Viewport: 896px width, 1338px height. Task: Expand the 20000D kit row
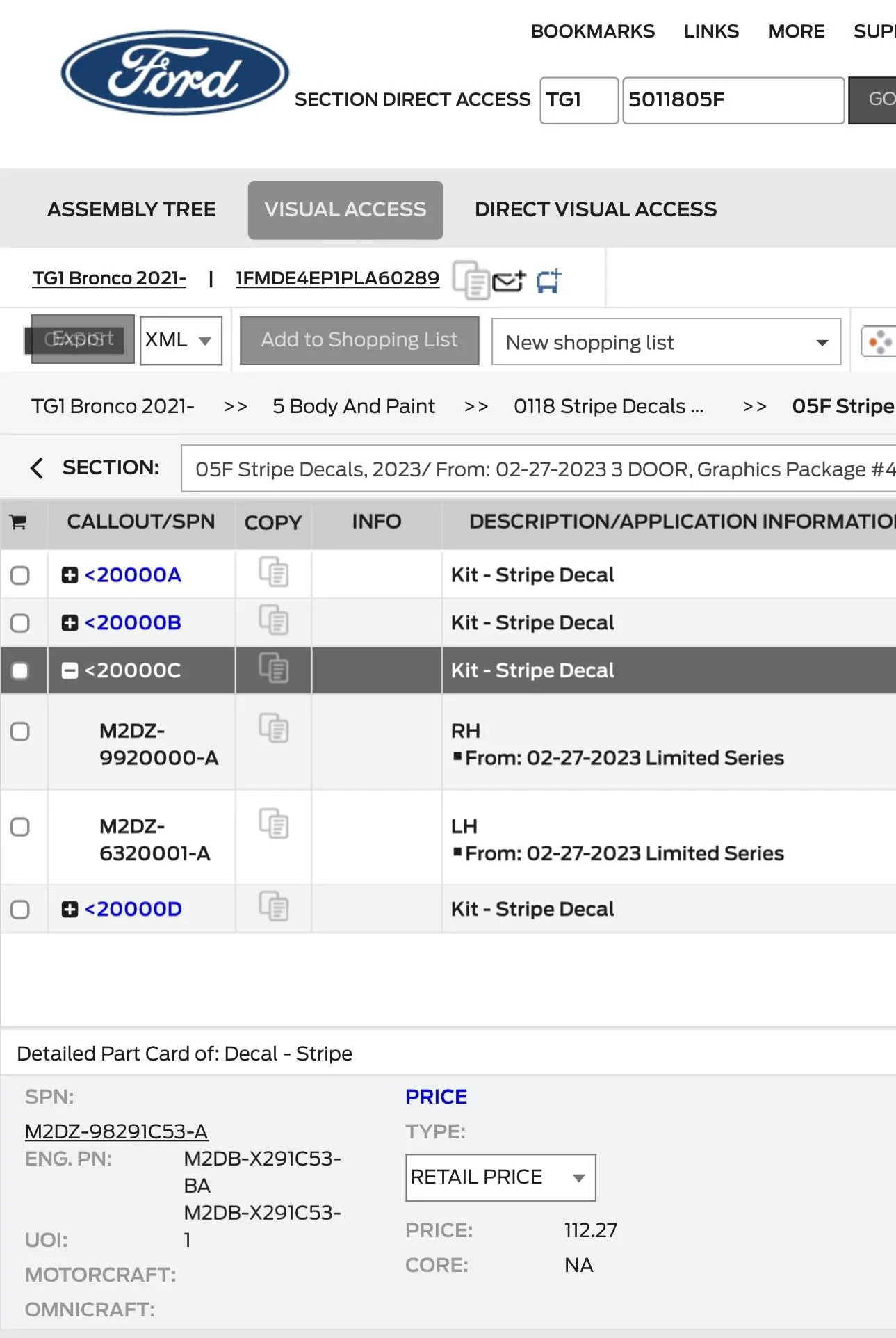pos(70,909)
